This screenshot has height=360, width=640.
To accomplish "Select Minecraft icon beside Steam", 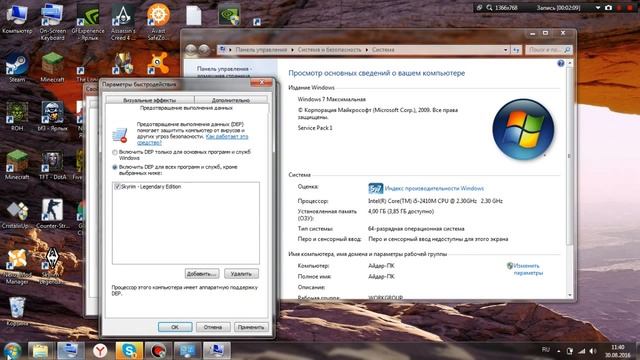I will click(52, 67).
